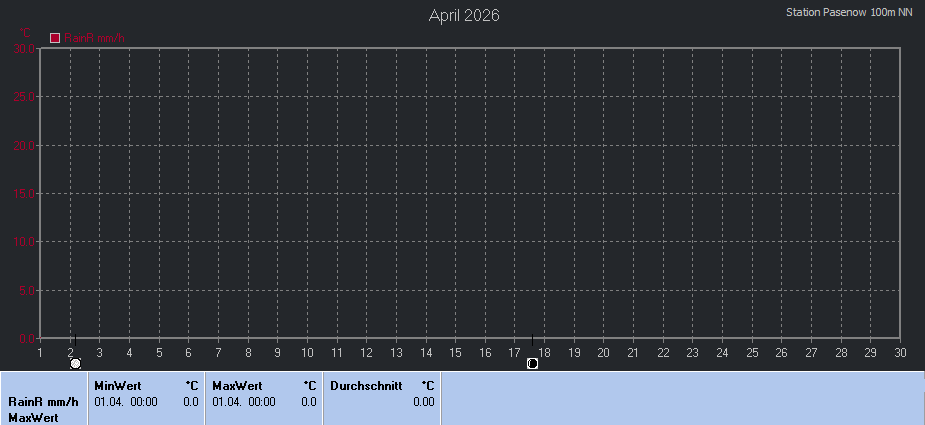Click day 24 on the x-axis
Image resolution: width=925 pixels, height=425 pixels.
tap(722, 352)
